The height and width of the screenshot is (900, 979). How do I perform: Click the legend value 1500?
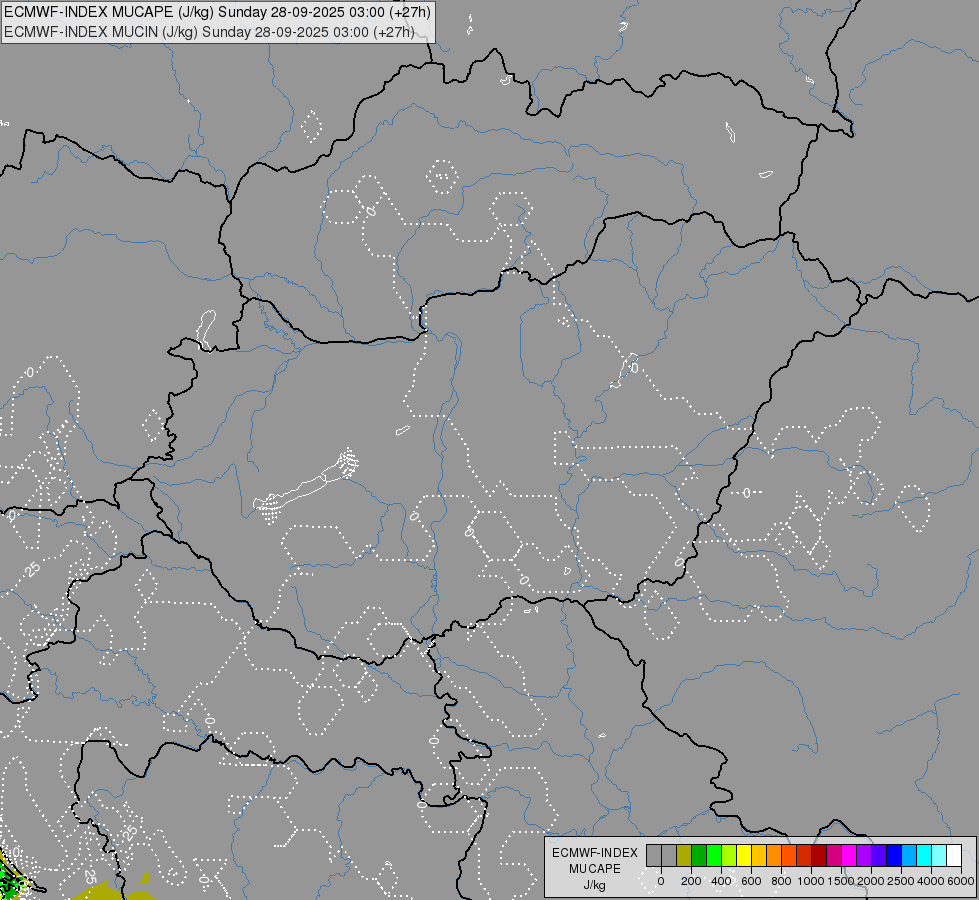pyautogui.click(x=841, y=881)
